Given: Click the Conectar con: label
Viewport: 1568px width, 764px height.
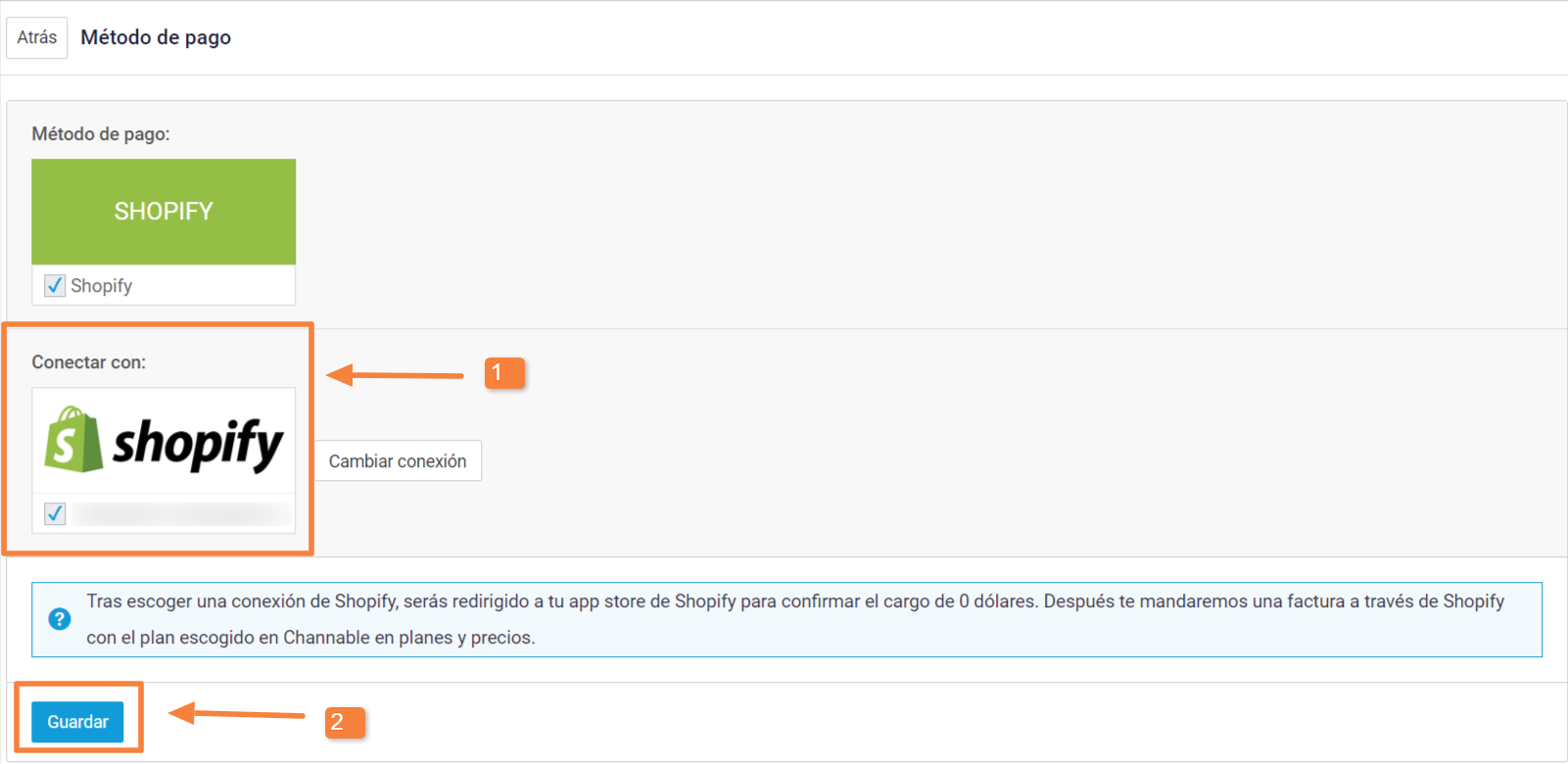Looking at the screenshot, I should [x=88, y=362].
